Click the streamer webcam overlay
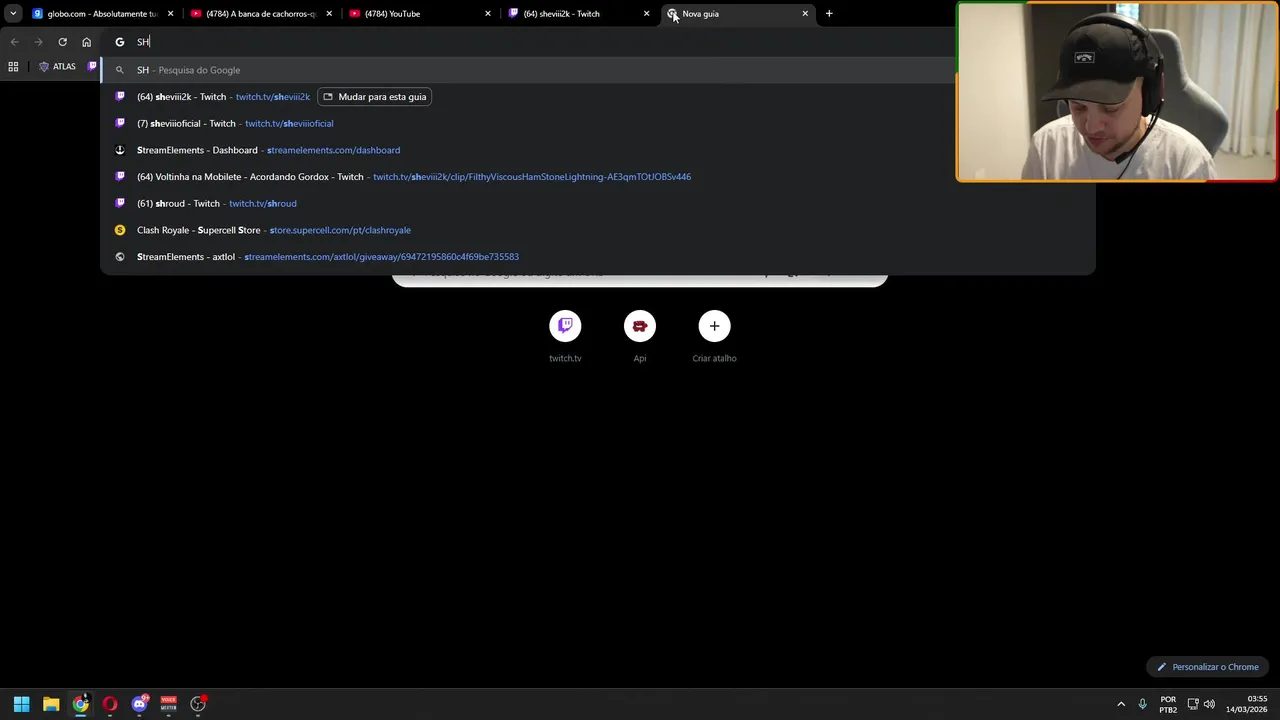The width and height of the screenshot is (1280, 720). pyautogui.click(x=1117, y=91)
